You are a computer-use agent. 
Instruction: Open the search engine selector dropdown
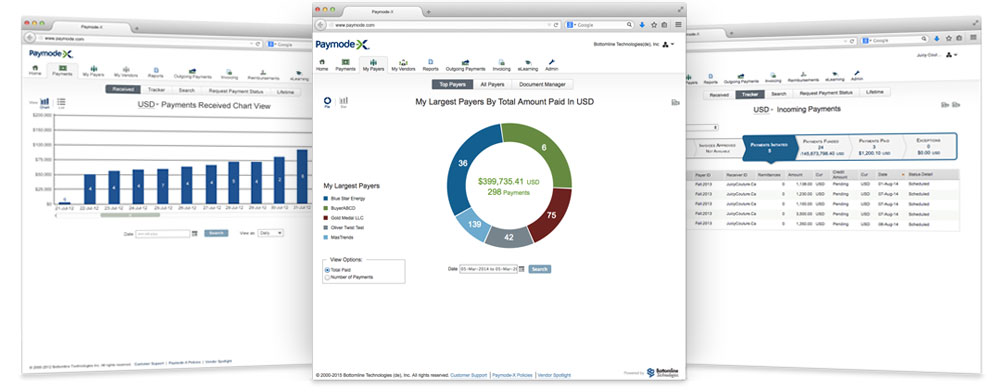pyautogui.click(x=571, y=24)
